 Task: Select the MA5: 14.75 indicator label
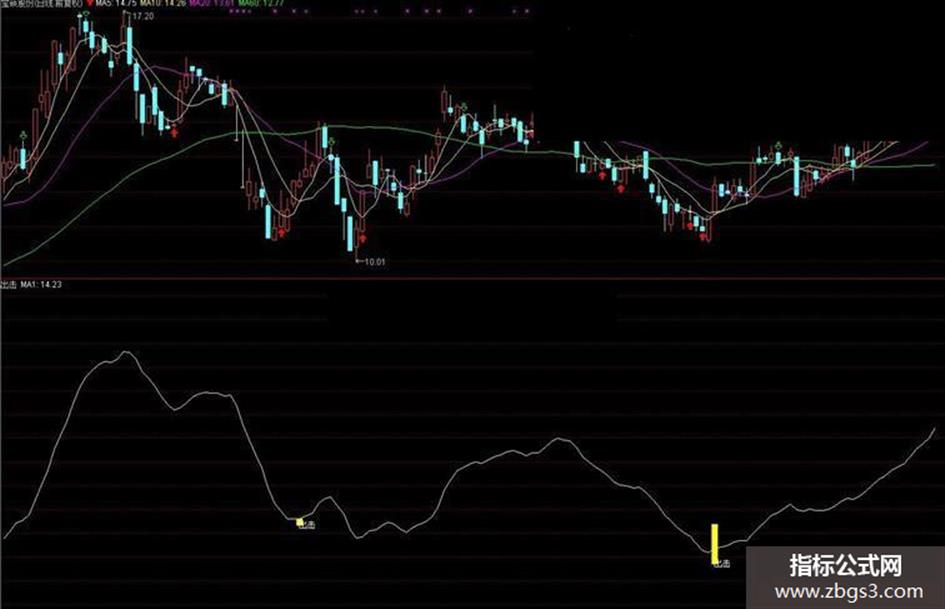[x=116, y=3]
